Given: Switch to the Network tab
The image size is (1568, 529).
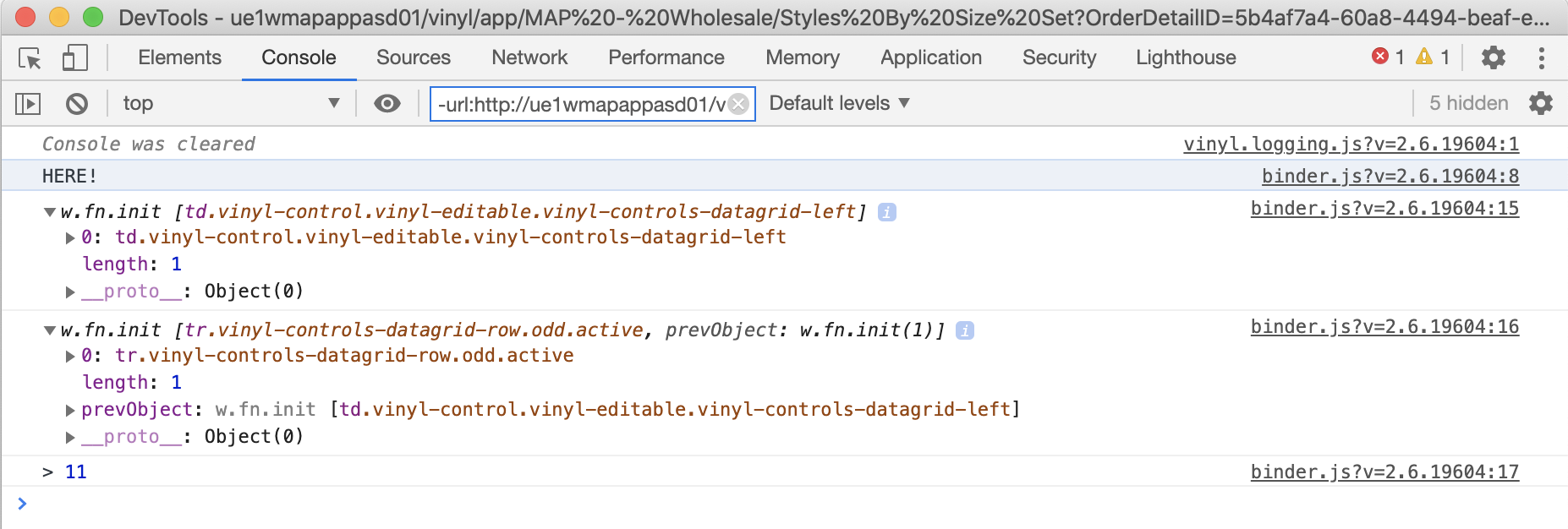Looking at the screenshot, I should (x=529, y=57).
